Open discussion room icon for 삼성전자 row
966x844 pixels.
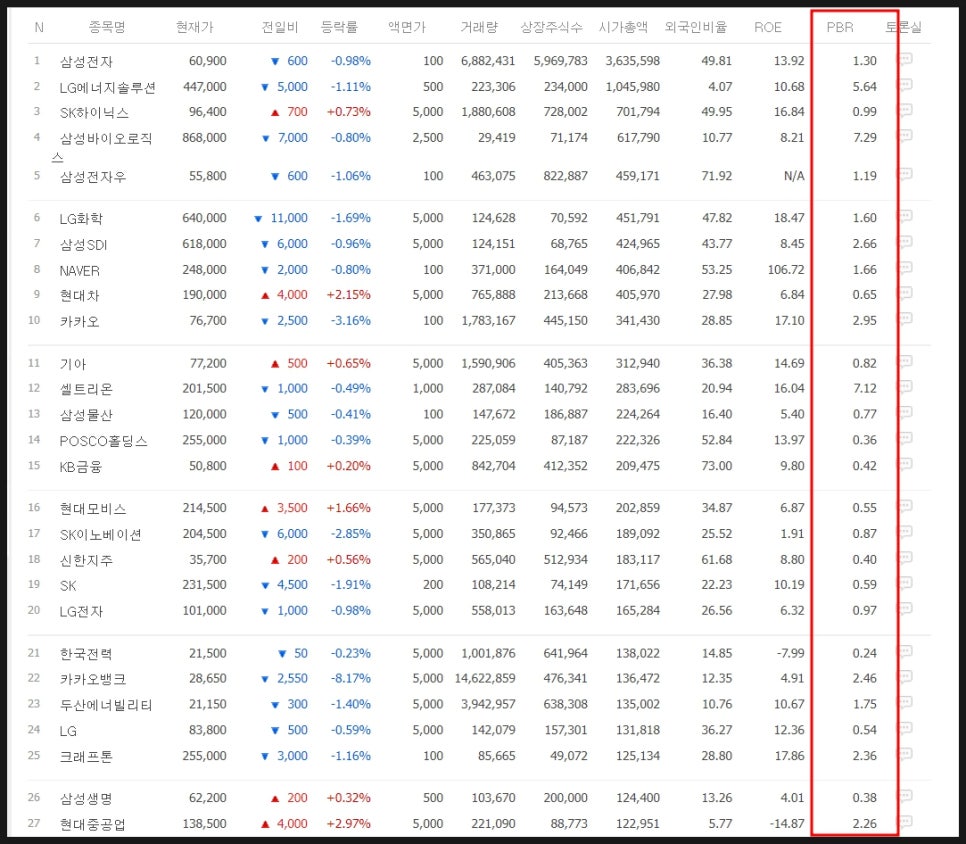pyautogui.click(x=905, y=60)
